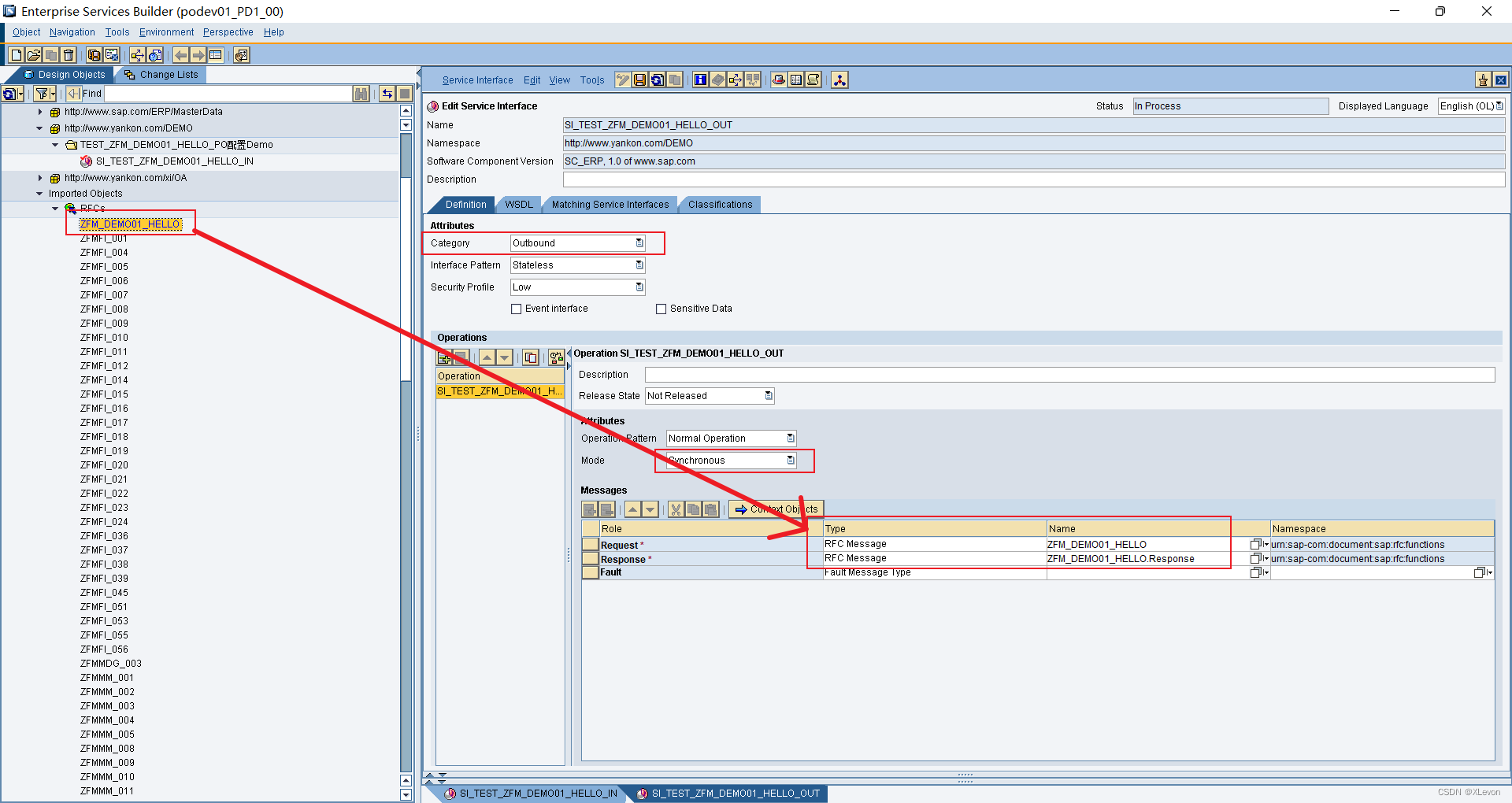Collapse the RFCs tree node

[x=55, y=208]
